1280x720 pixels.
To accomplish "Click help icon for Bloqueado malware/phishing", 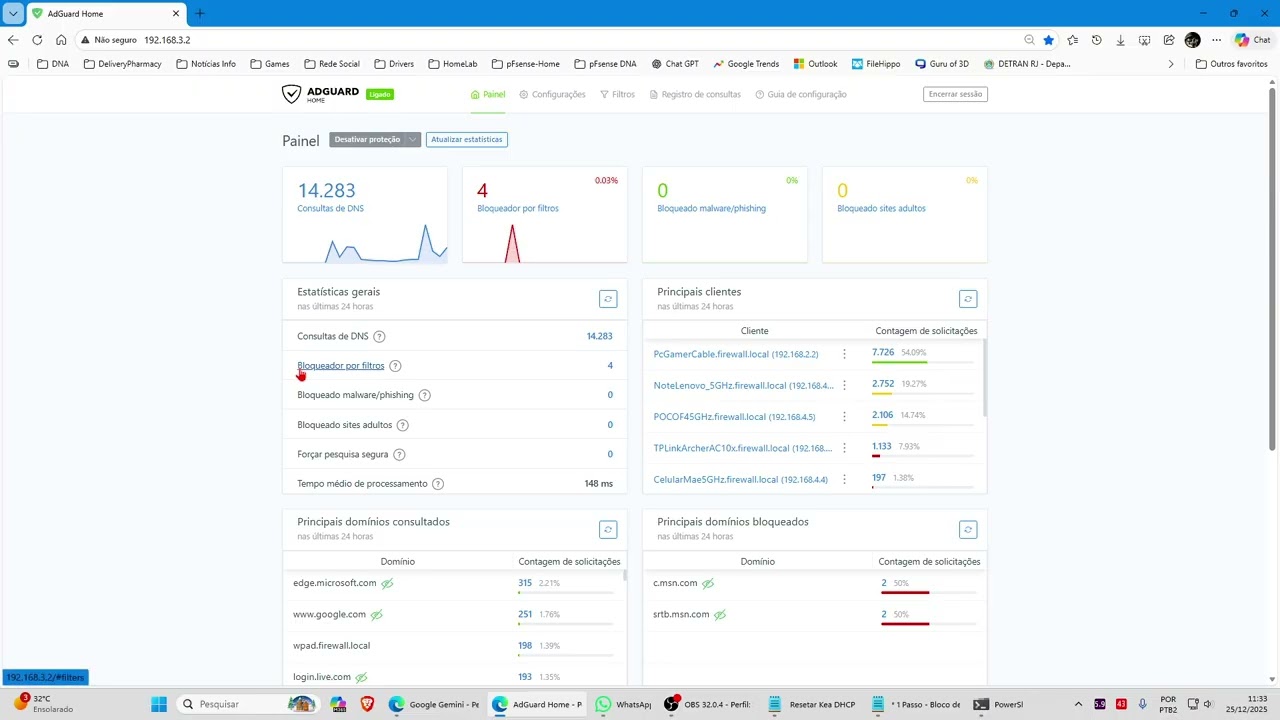I will click(424, 395).
